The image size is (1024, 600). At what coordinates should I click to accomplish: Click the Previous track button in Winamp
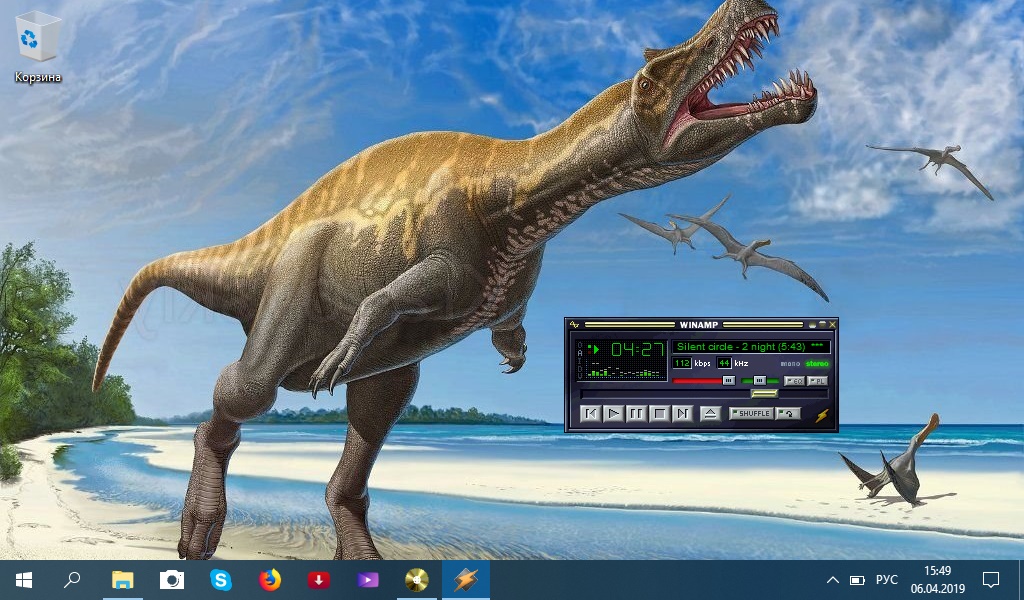(x=591, y=413)
